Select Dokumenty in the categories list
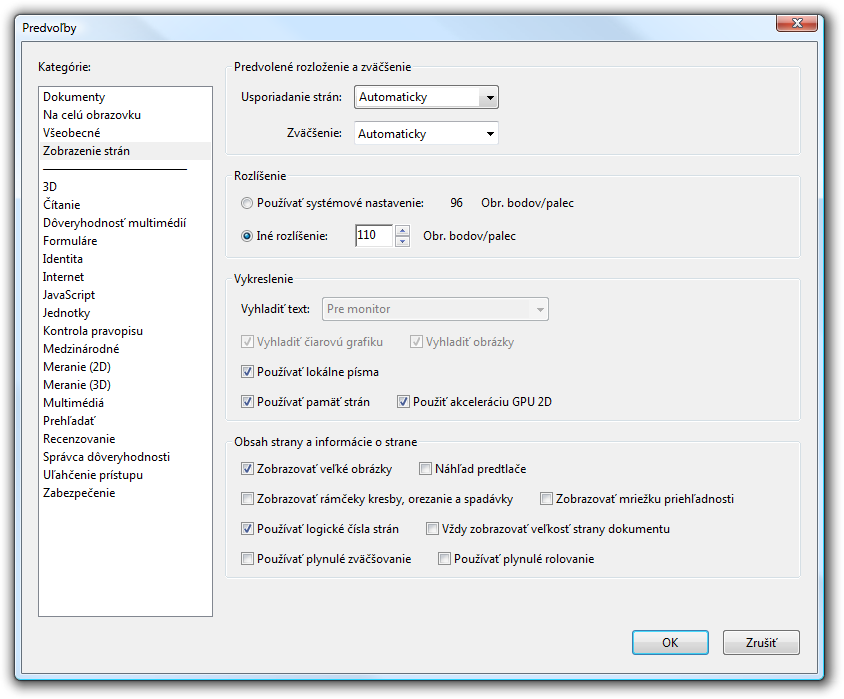 click(x=74, y=97)
